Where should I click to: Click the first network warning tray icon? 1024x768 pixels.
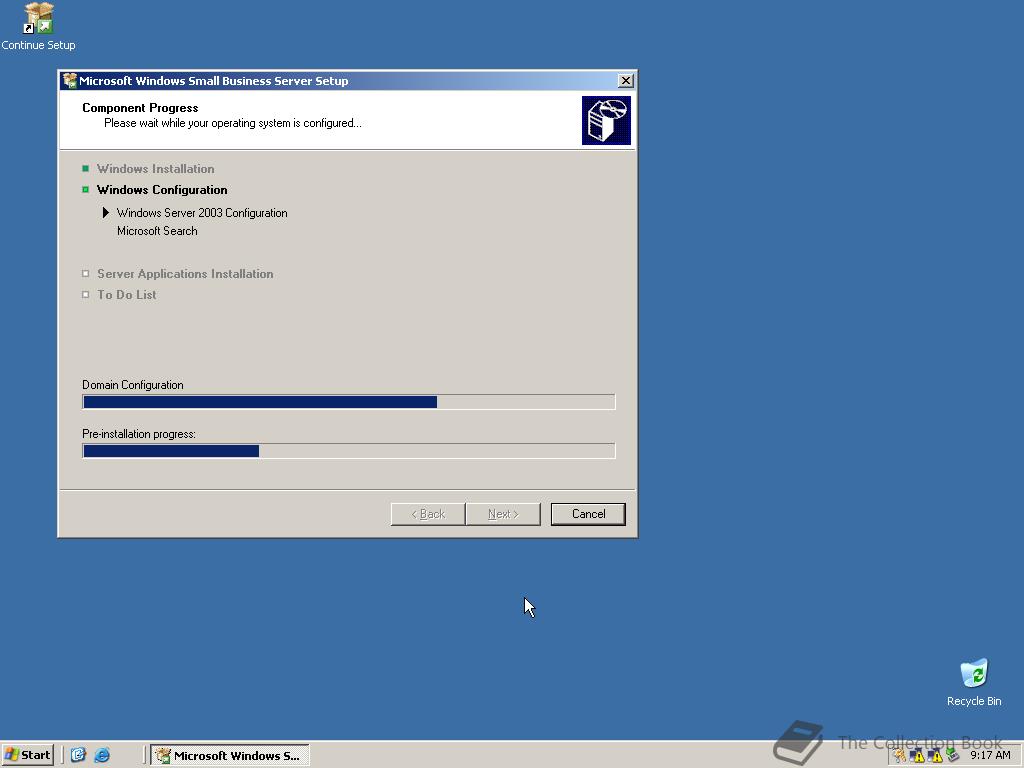[x=918, y=756]
